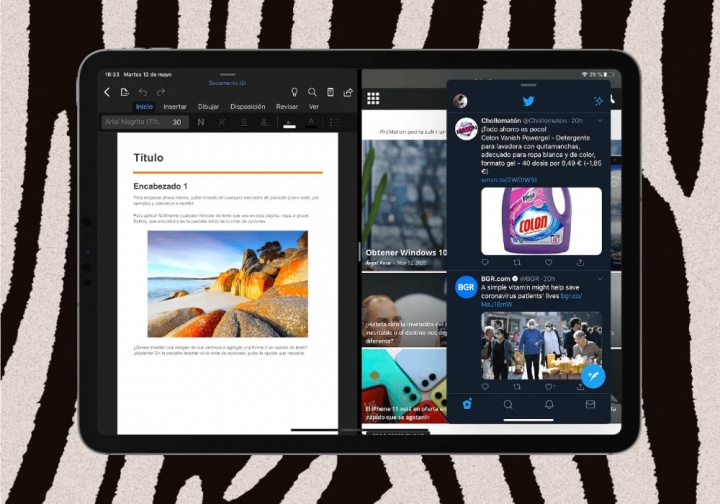This screenshot has width=720, height=504.
Task: Tap the Twitter slide-over grab handle
Action: [x=529, y=85]
